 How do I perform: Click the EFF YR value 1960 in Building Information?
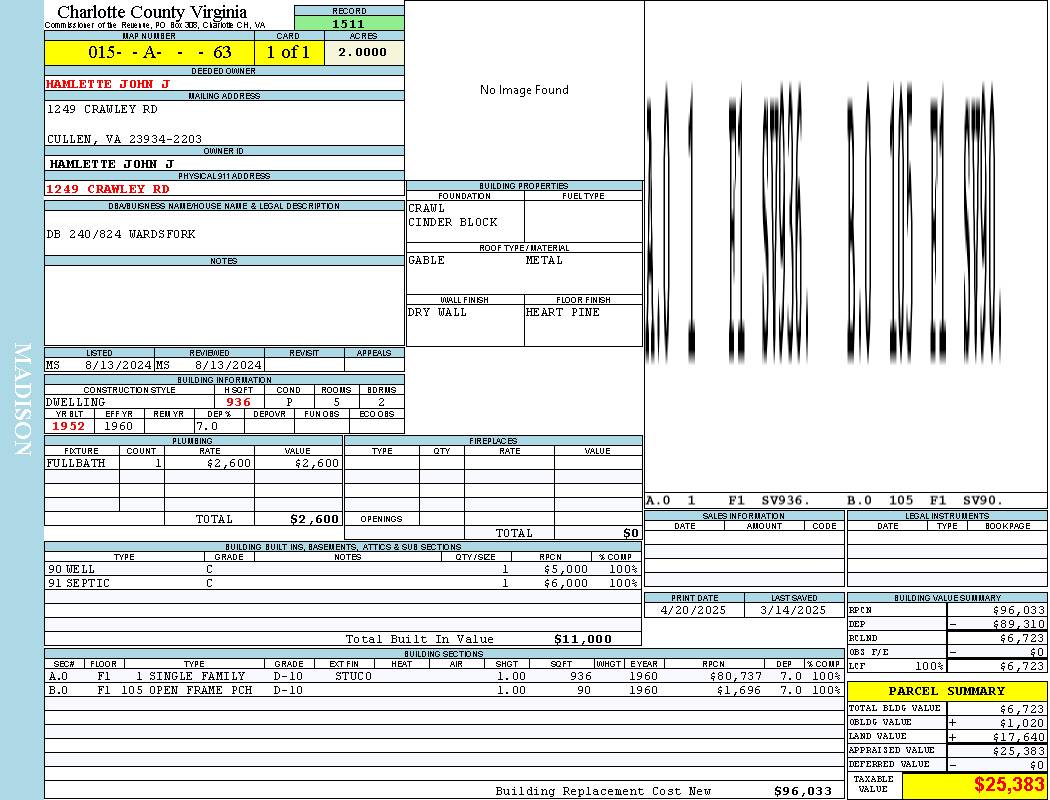tap(119, 426)
